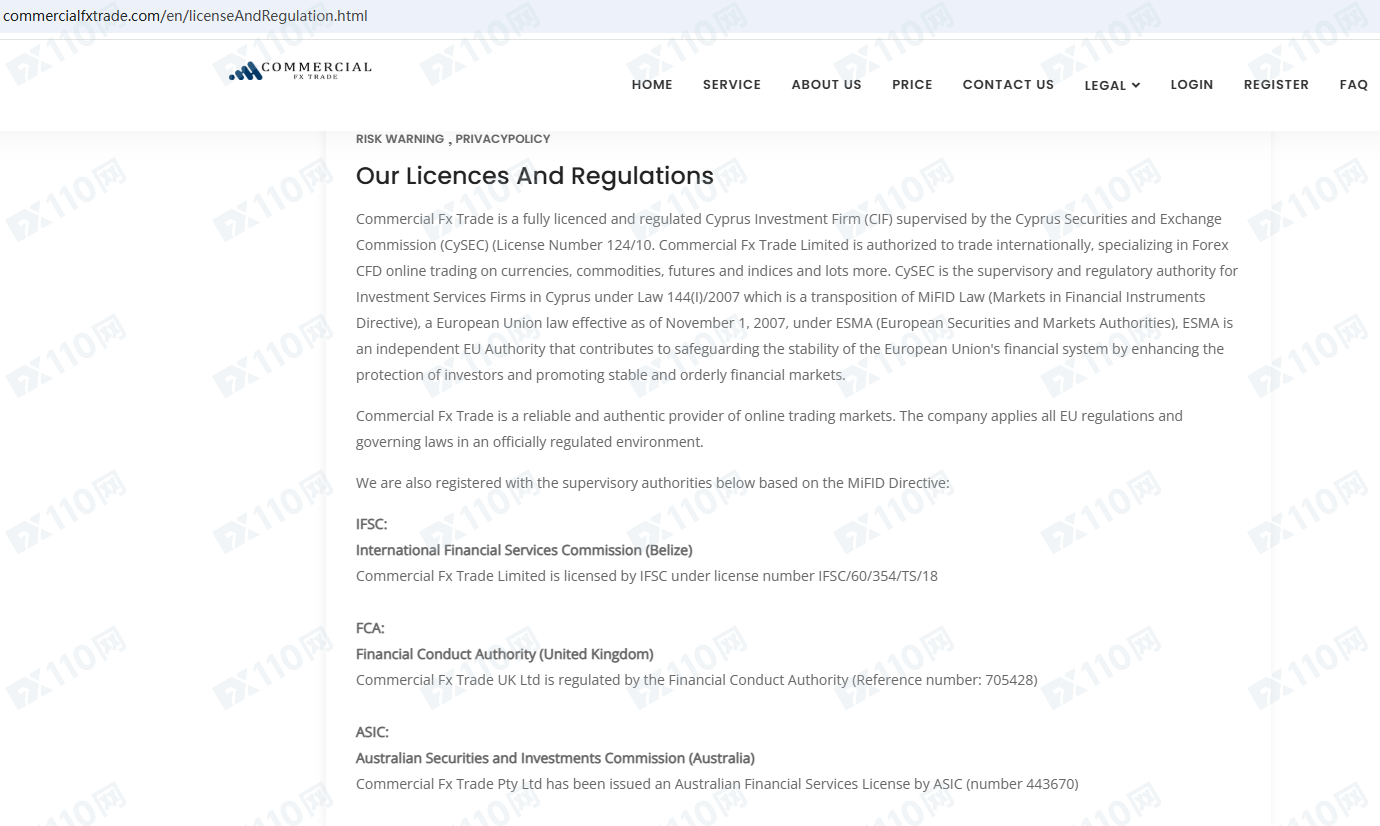Click the ASIC license number 443670 line
1380x826 pixels.
click(717, 784)
